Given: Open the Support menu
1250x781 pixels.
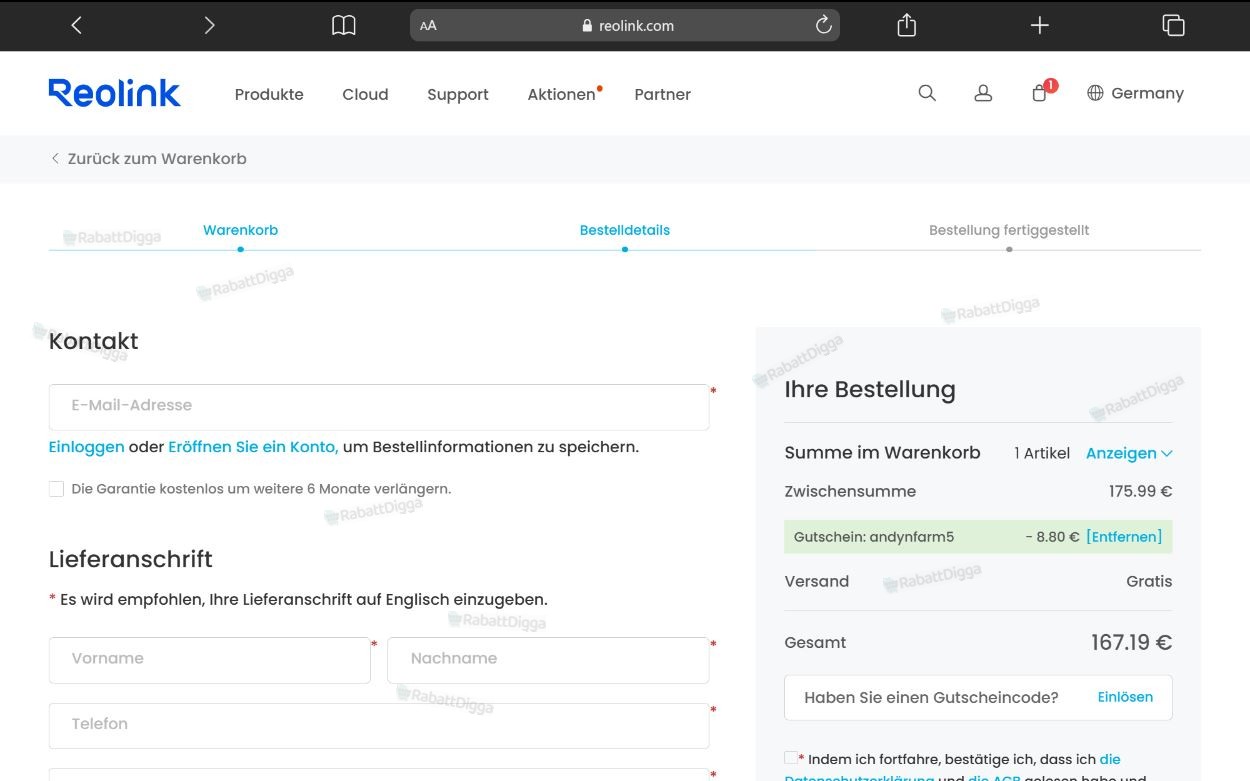Looking at the screenshot, I should pos(458,94).
